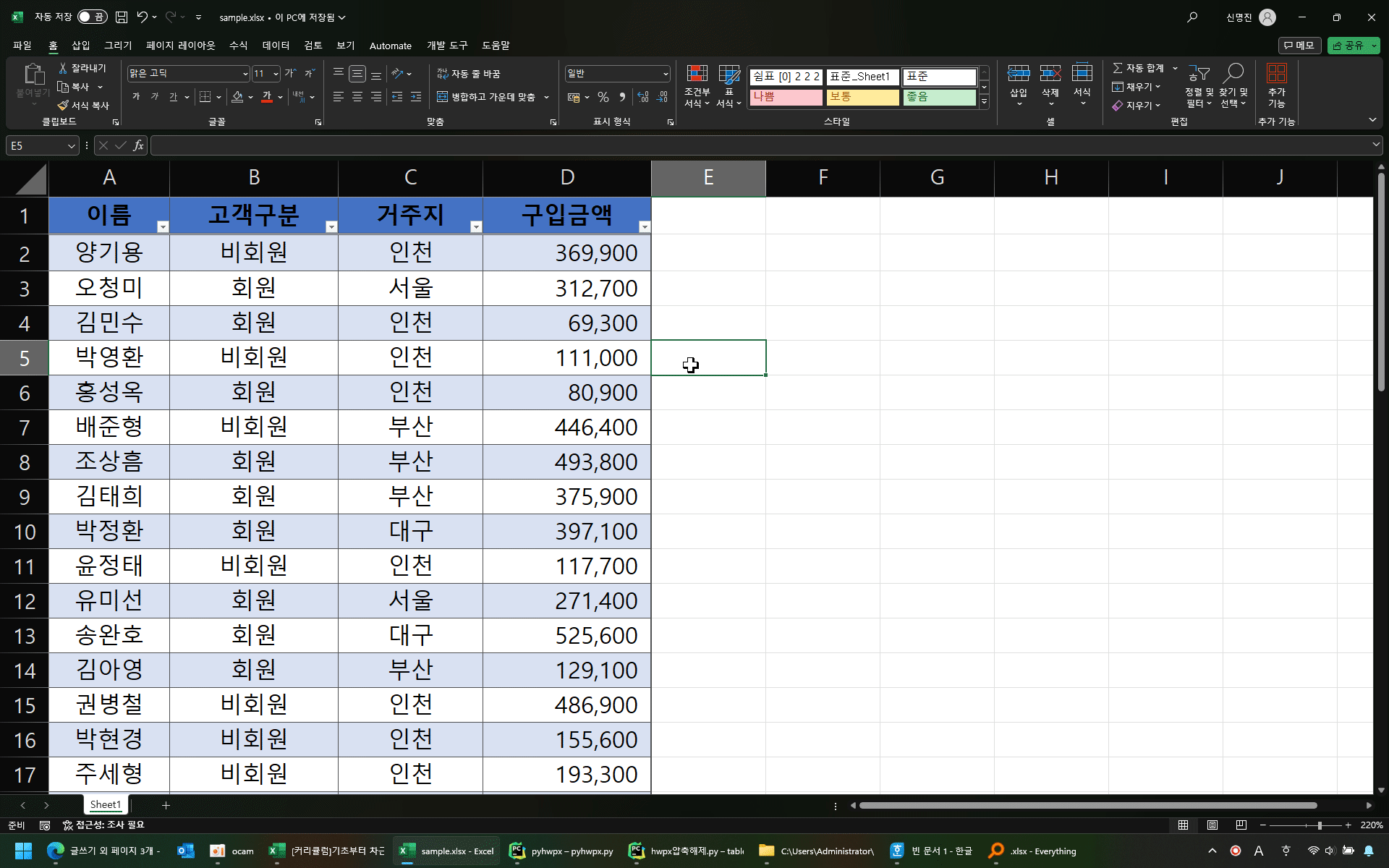Apply the 나쁨 red cell style swatch
1389x868 pixels.
click(x=786, y=97)
